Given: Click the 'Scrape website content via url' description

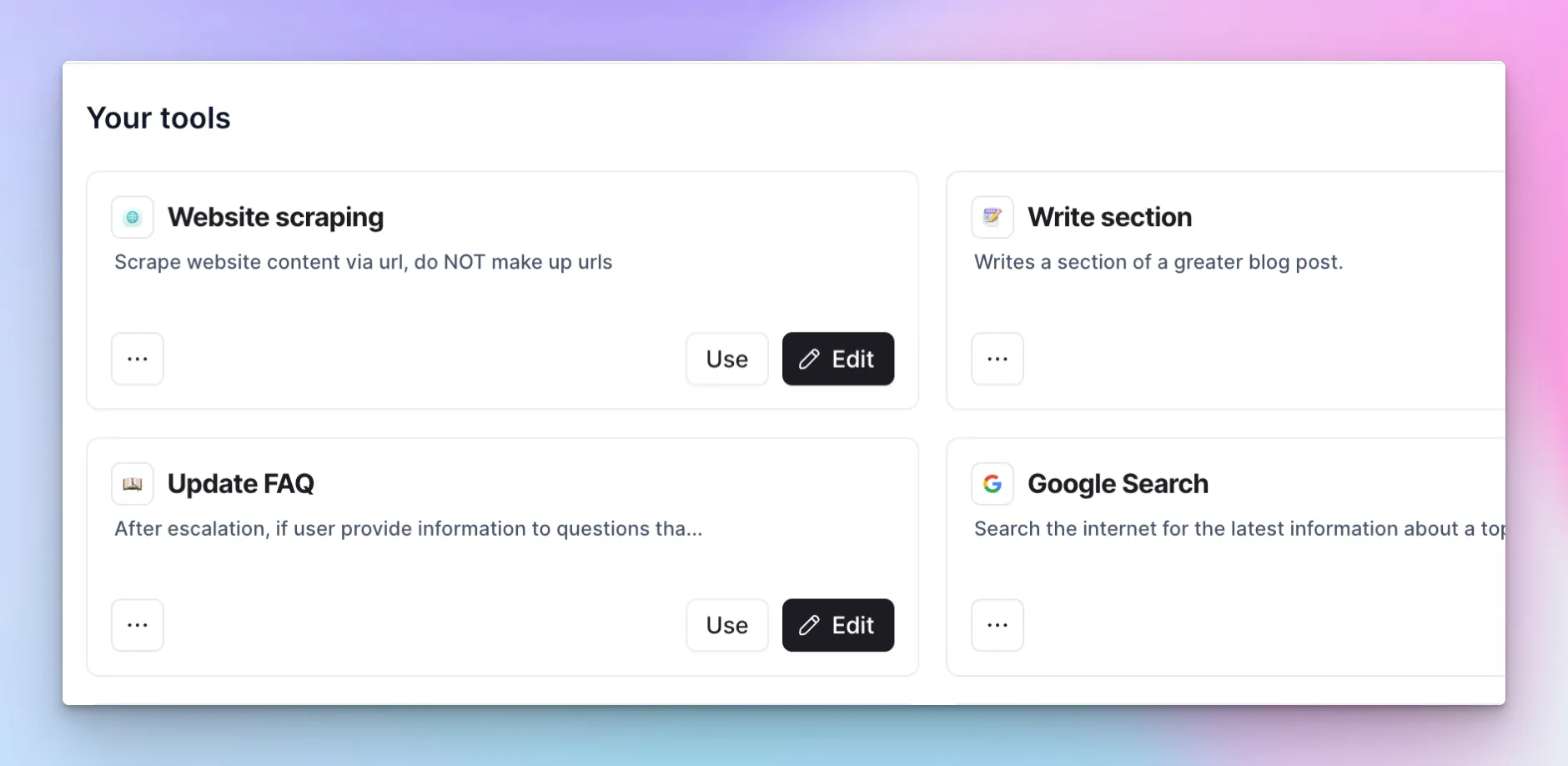Looking at the screenshot, I should (363, 262).
